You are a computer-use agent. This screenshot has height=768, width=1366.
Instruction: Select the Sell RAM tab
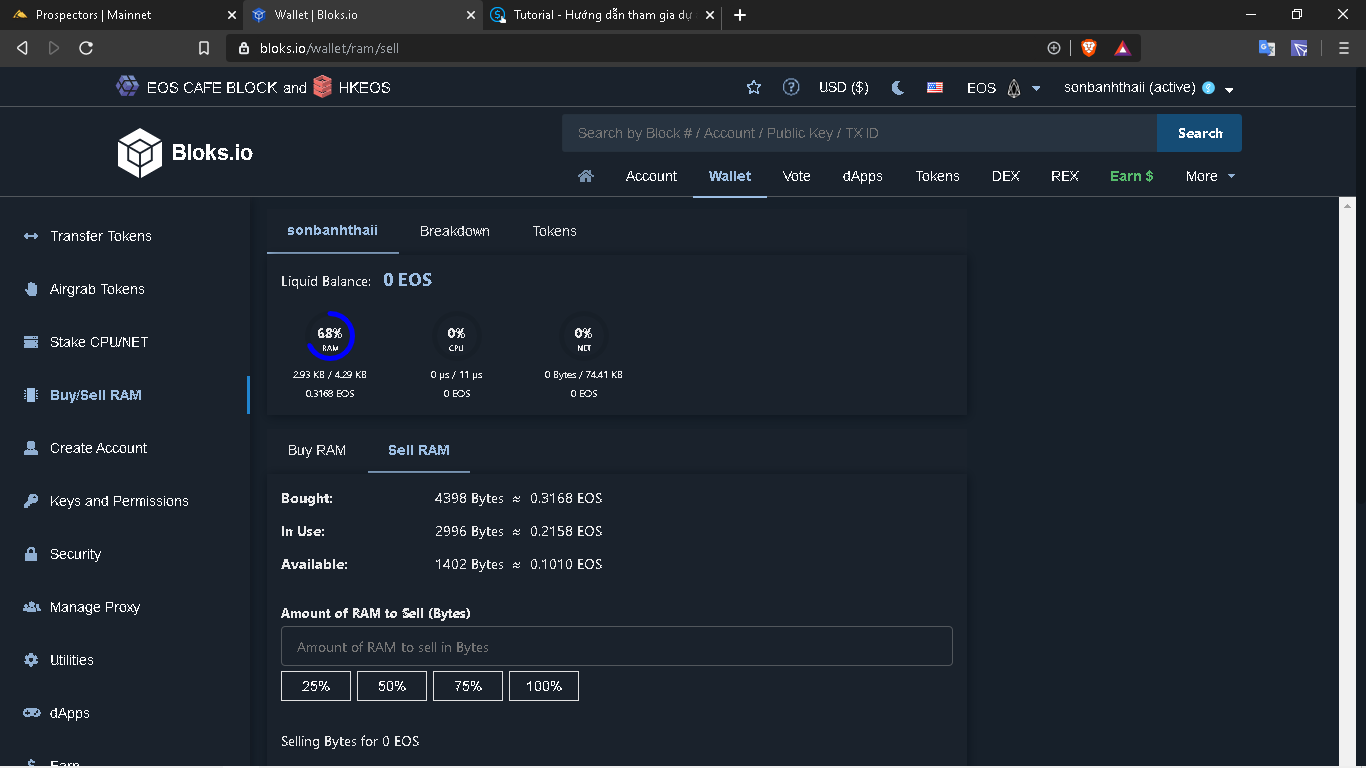coord(419,450)
